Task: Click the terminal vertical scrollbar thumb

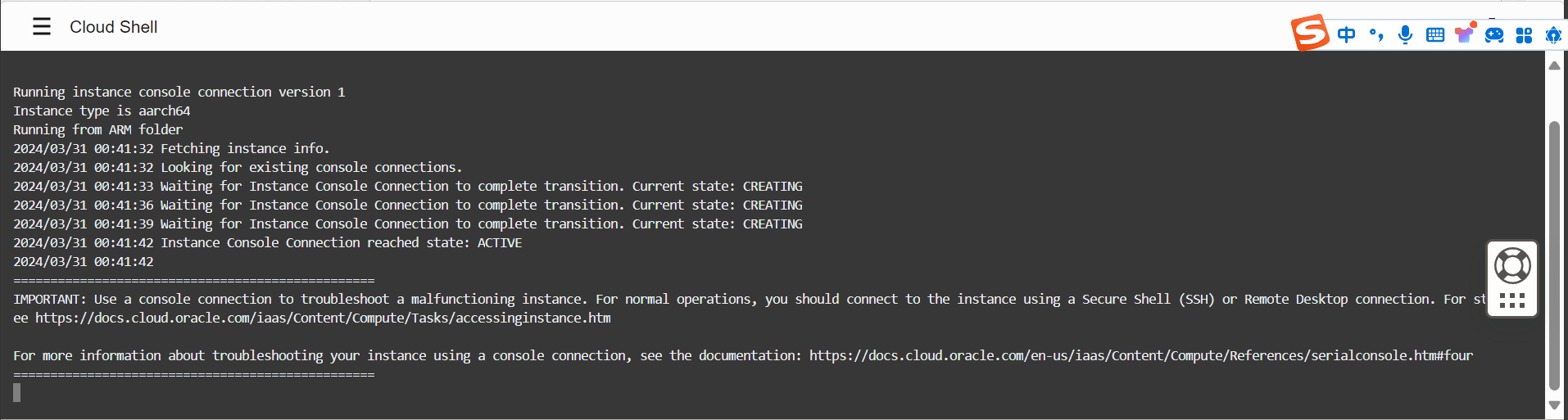Action: [x=1554, y=255]
